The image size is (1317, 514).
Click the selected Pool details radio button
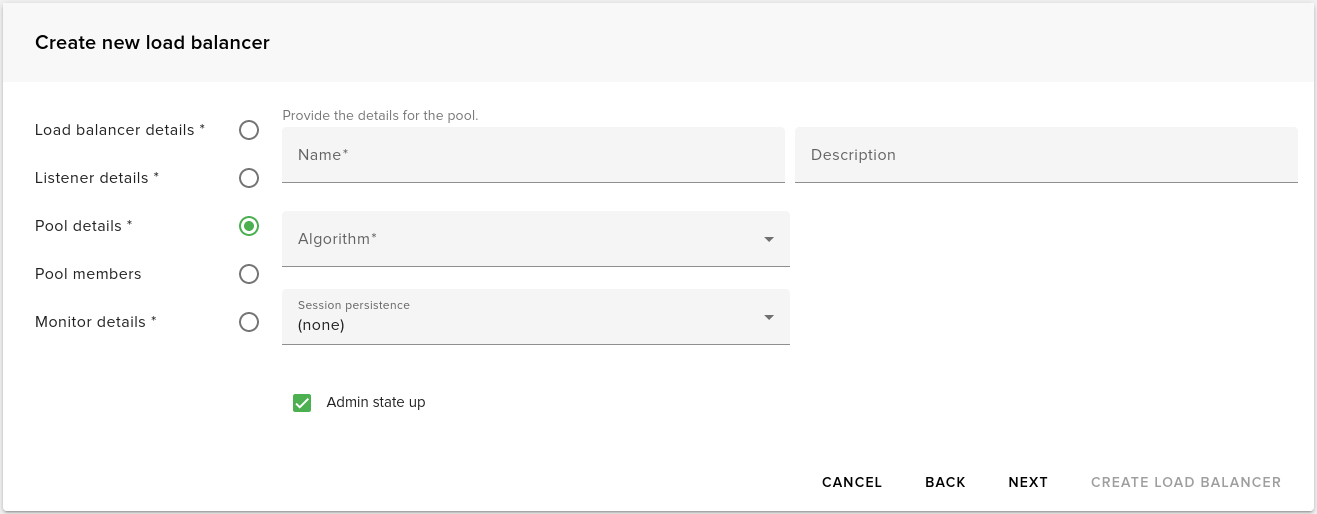[x=249, y=226]
